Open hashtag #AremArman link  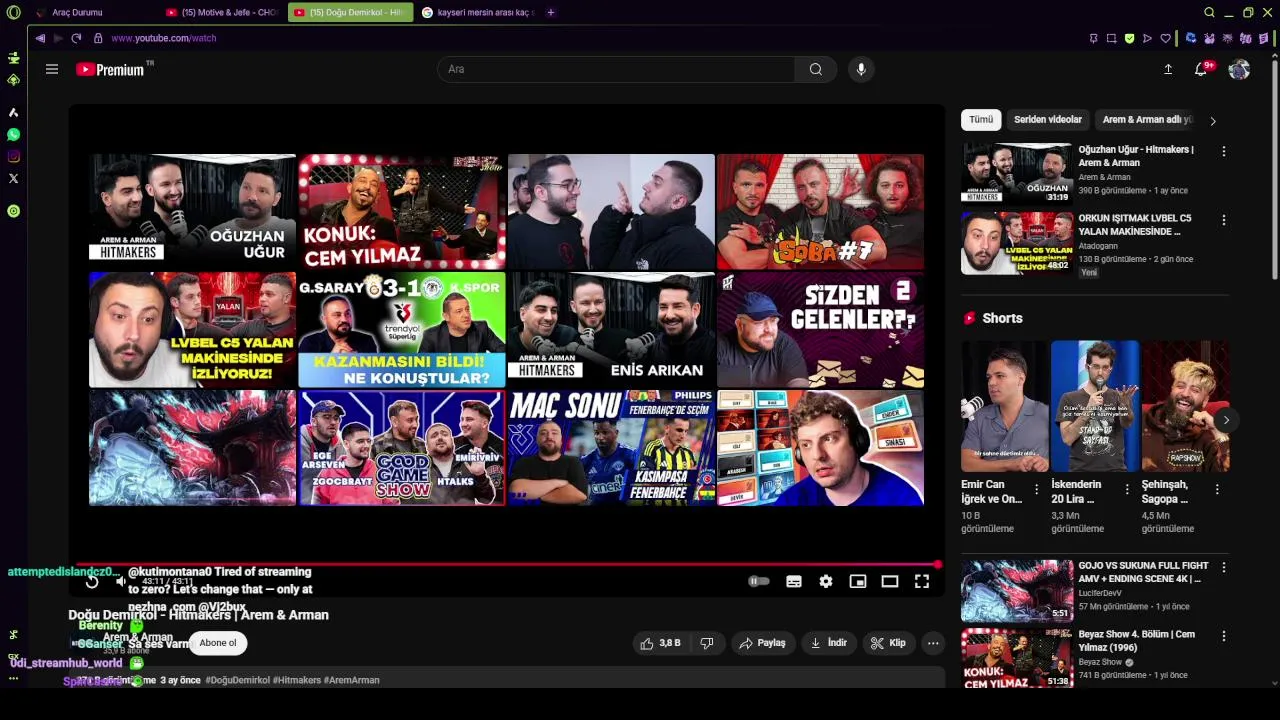point(352,680)
